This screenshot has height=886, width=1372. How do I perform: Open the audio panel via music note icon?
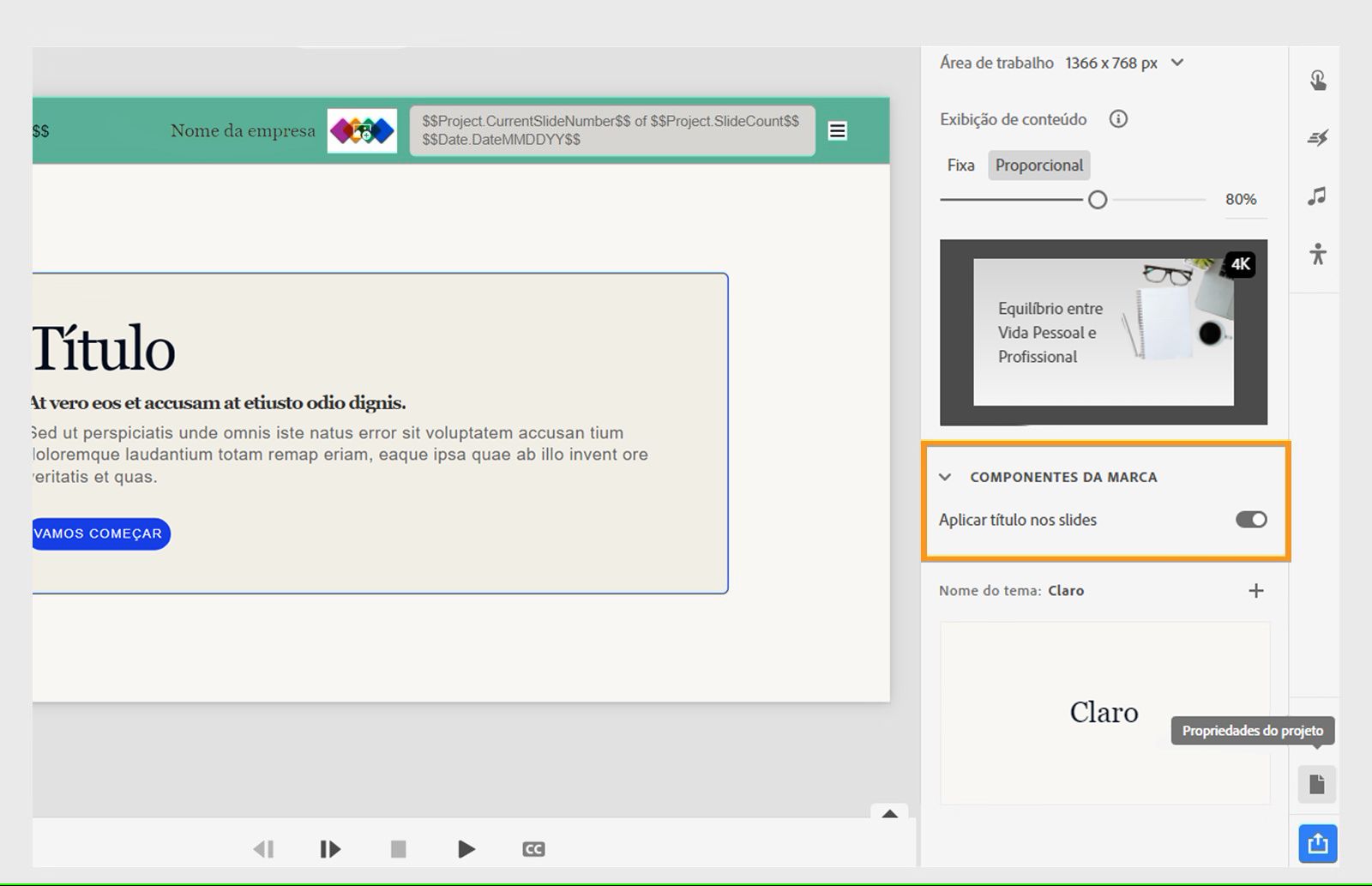click(x=1317, y=196)
